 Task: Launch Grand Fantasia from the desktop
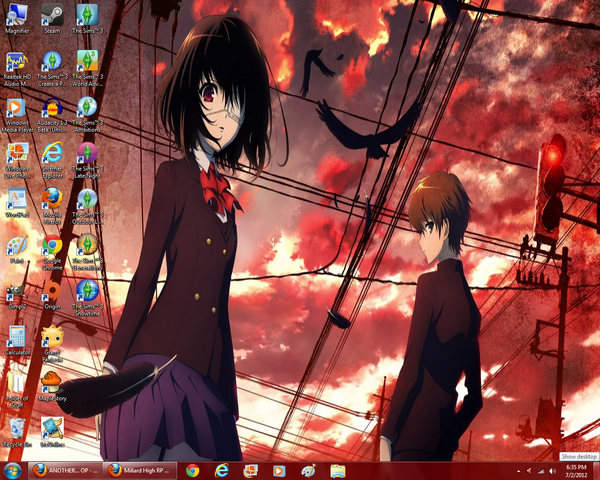tap(52, 344)
